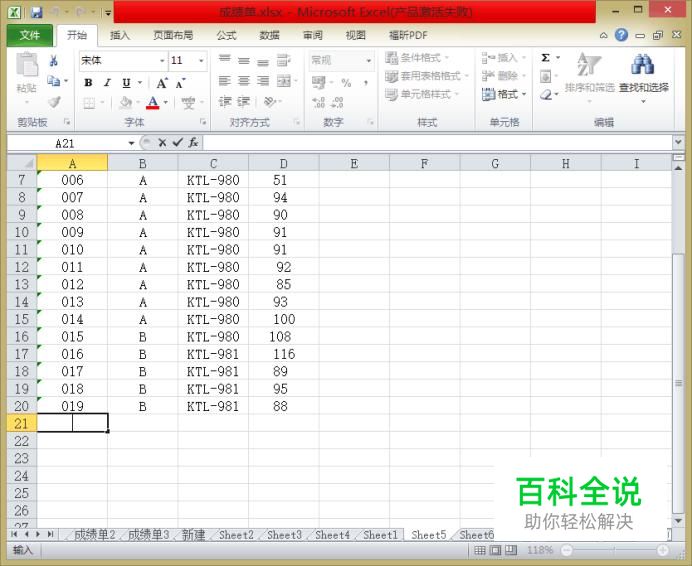Switch to the 数据 ribbon tab
The image size is (692, 566).
269,35
